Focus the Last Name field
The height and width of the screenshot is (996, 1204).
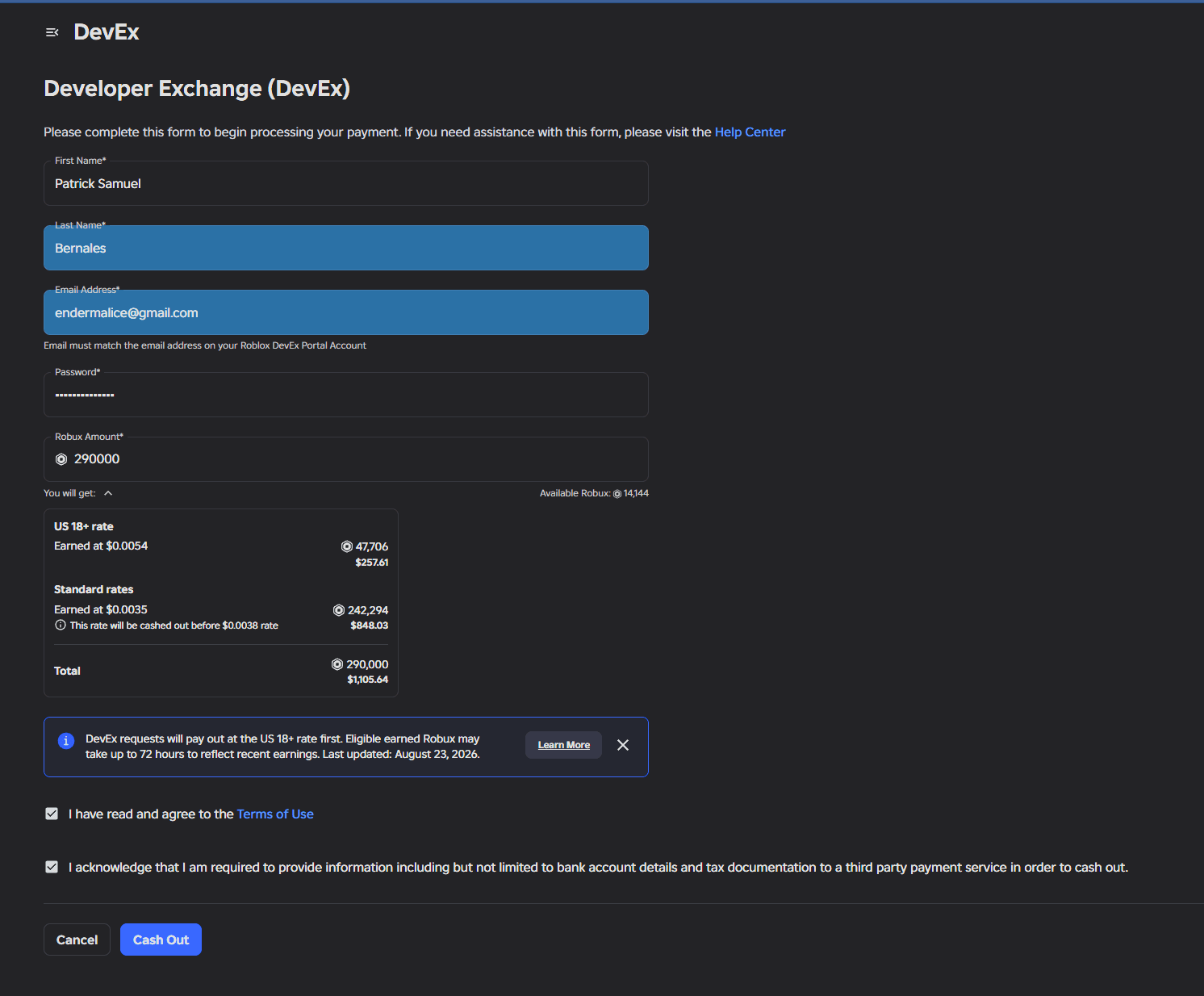pyautogui.click(x=346, y=248)
